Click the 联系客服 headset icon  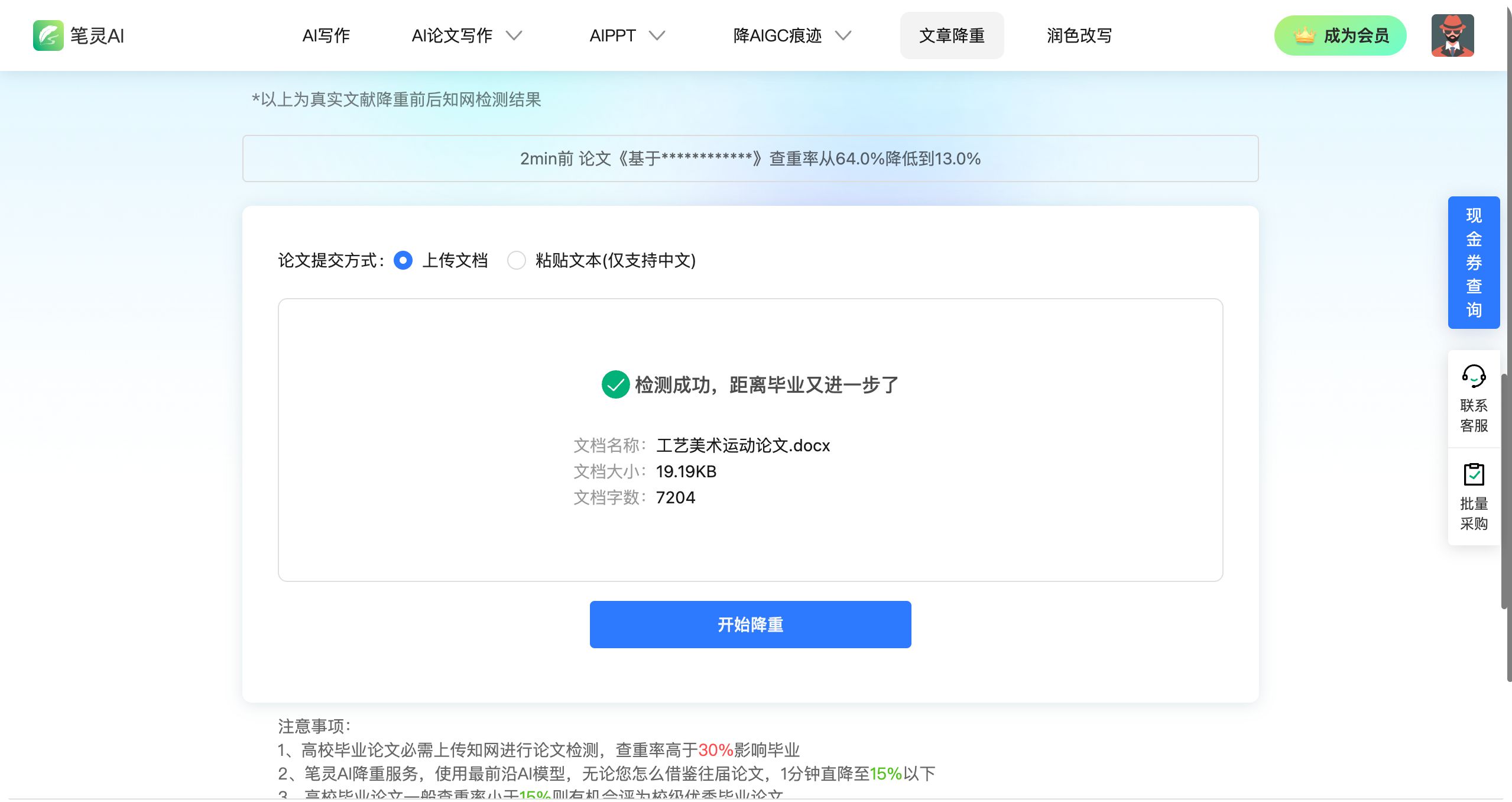pos(1474,376)
